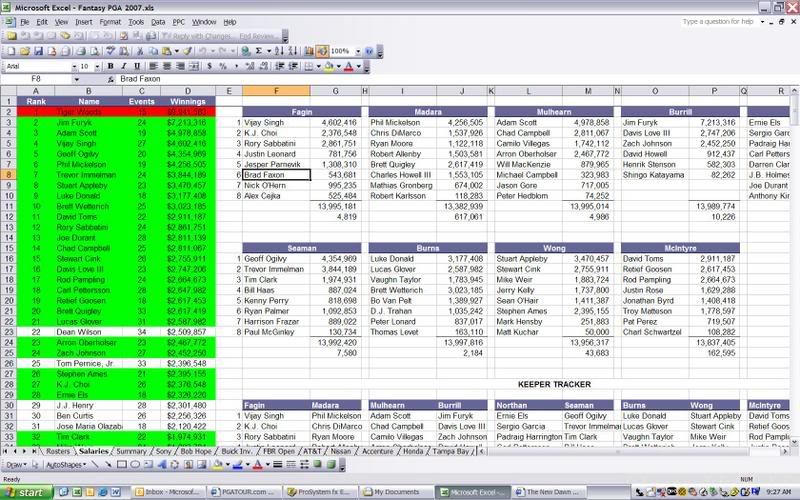The height and width of the screenshot is (500, 800).
Task: Apply Currency Style with the dollar icon
Action: (210, 66)
